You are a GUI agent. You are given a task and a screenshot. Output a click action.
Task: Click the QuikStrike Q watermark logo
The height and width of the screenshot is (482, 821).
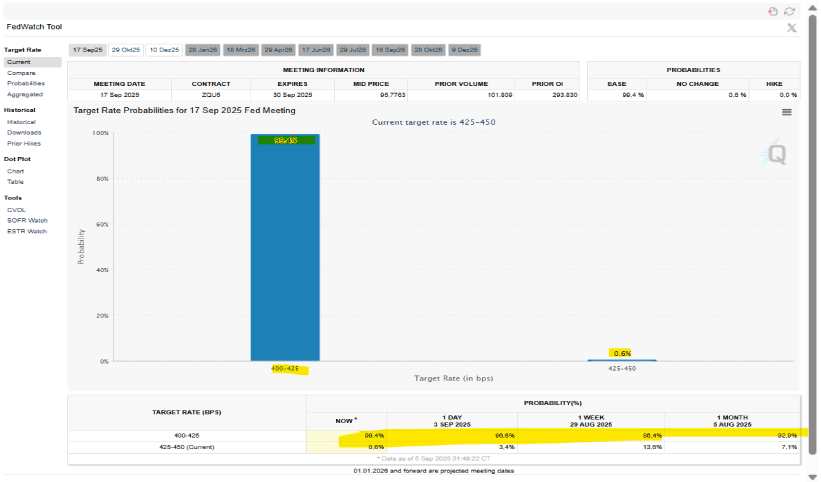click(778, 153)
